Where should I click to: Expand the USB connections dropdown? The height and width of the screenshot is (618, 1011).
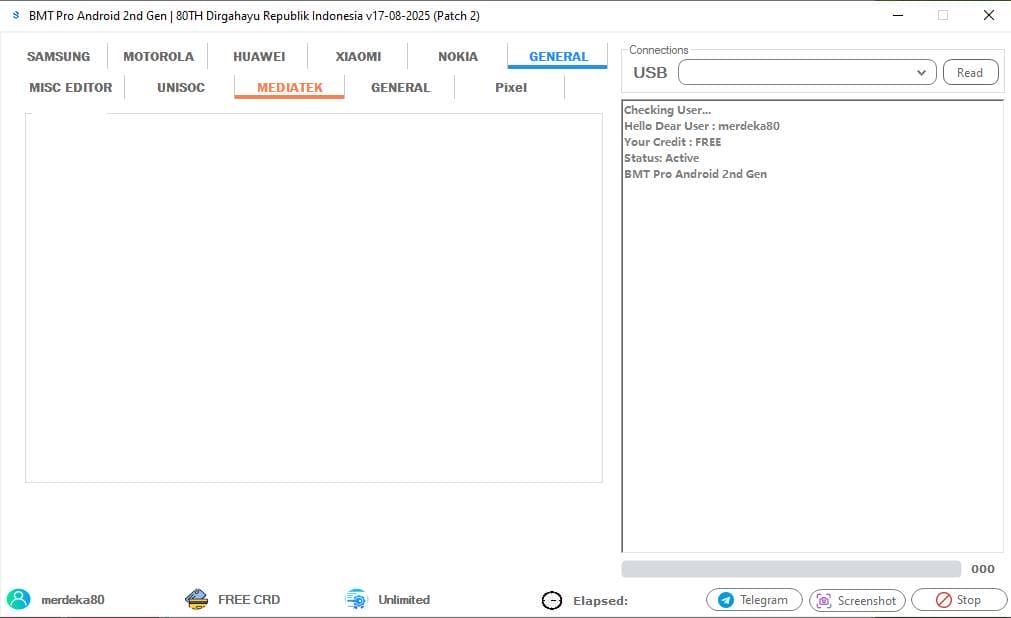click(x=921, y=72)
